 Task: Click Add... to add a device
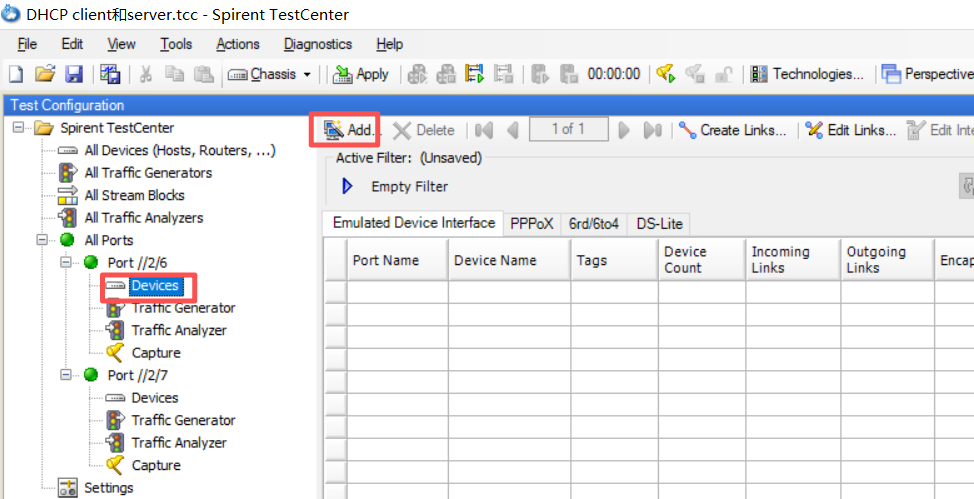click(x=349, y=130)
